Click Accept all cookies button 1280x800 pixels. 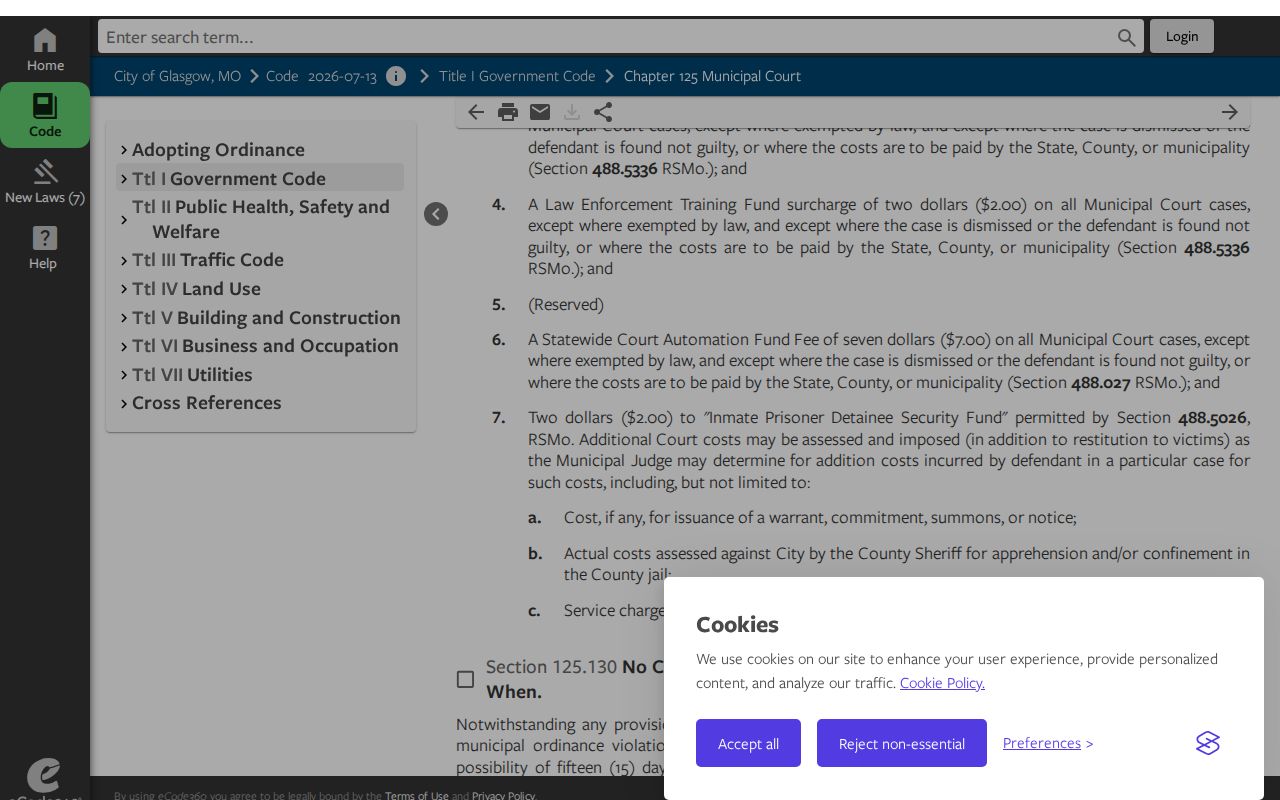point(748,743)
